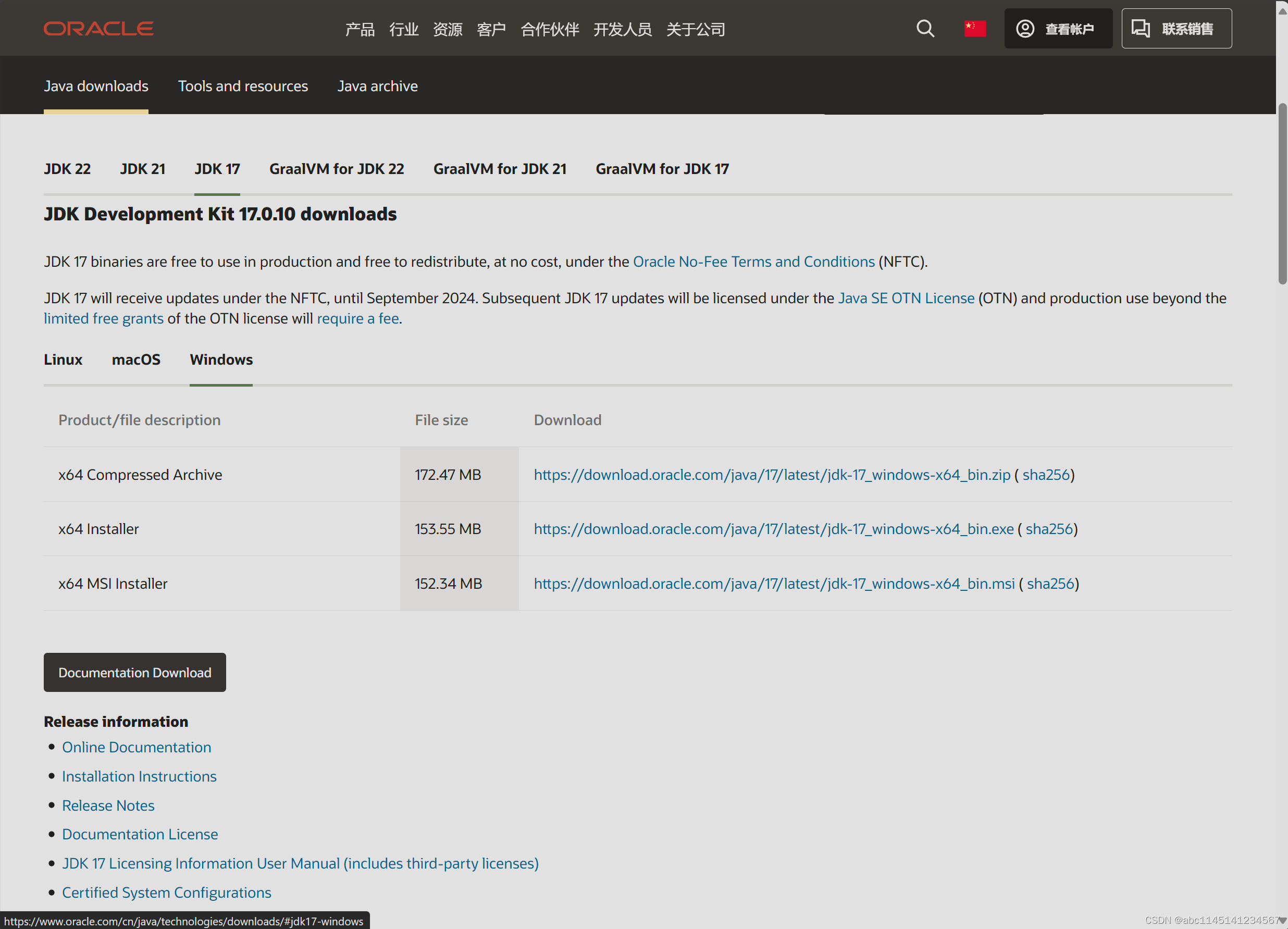Open Tools and resources
The image size is (1288, 929).
242,86
